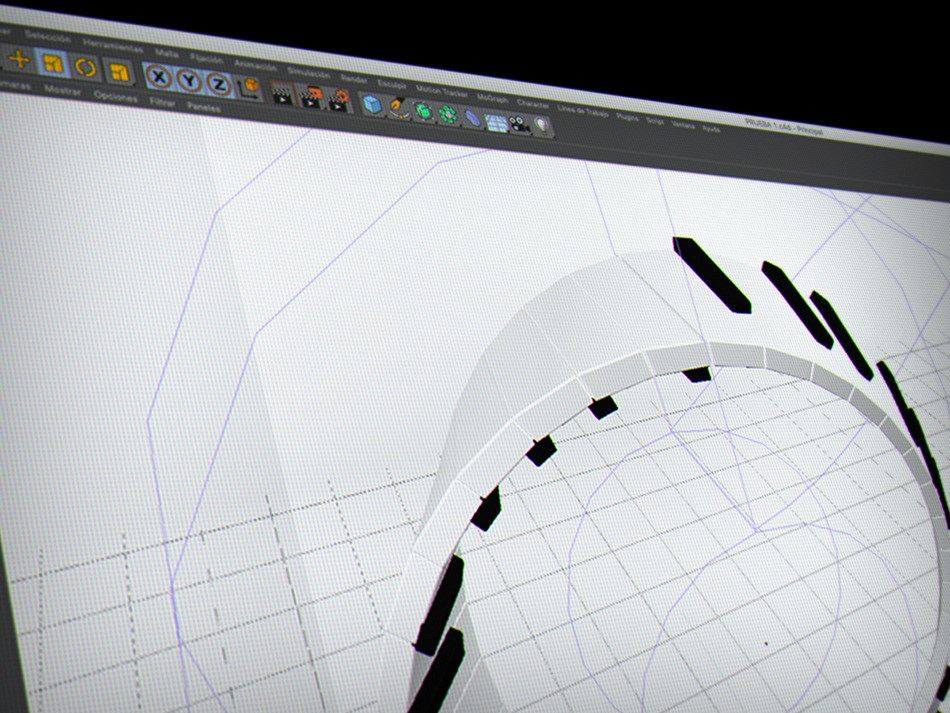
Task: Toggle X axis lock
Action: pyautogui.click(x=159, y=77)
